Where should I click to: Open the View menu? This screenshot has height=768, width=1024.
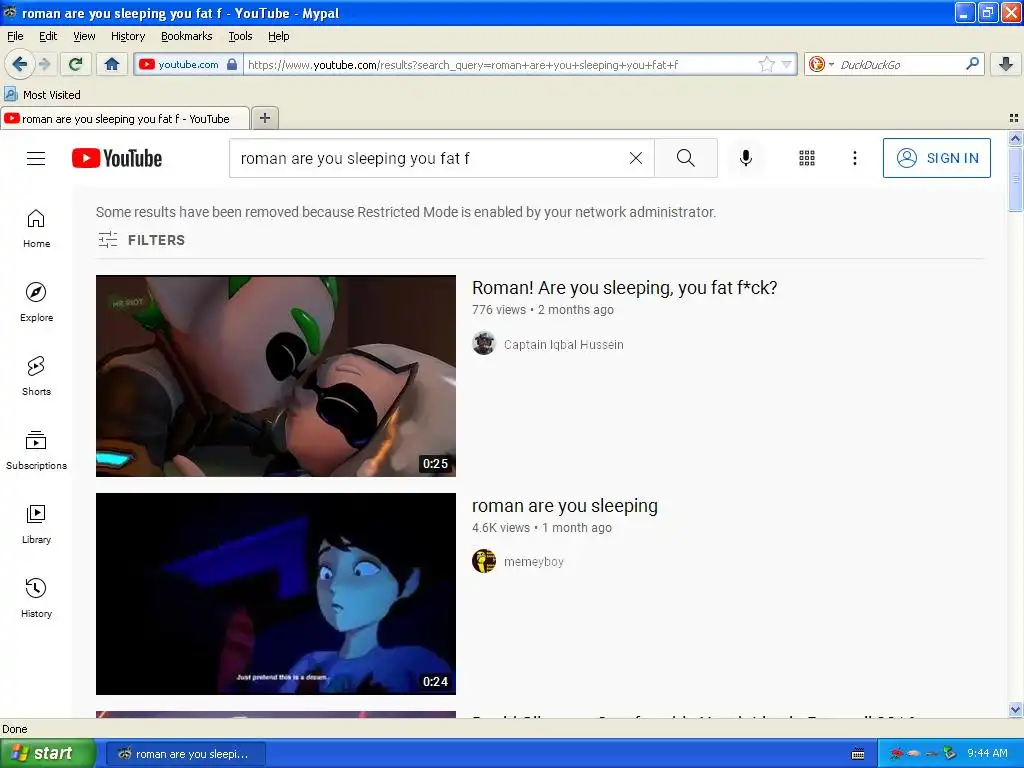click(x=84, y=36)
